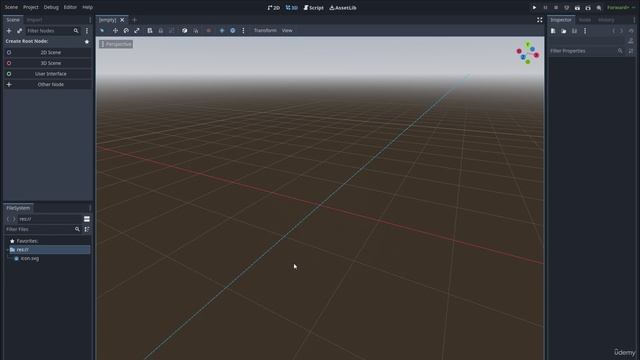Screen dimensions: 640x360
Task: Select the Inspector tab
Action: click(x=561, y=20)
